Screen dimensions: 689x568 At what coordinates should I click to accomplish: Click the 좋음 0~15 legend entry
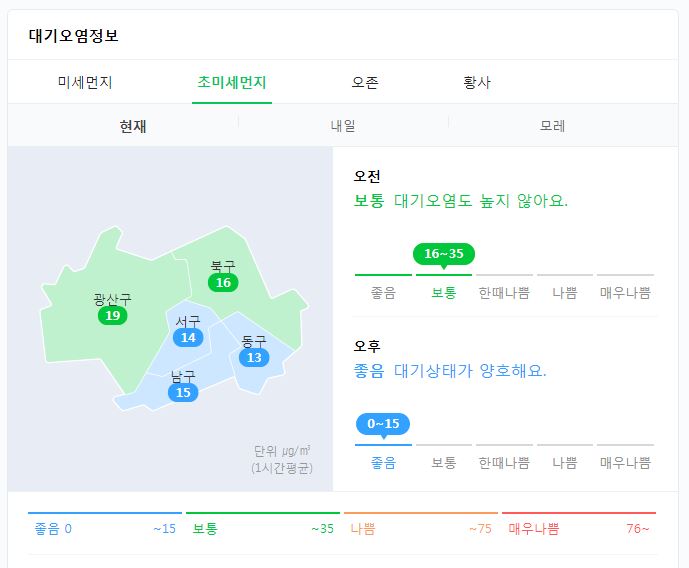105,528
